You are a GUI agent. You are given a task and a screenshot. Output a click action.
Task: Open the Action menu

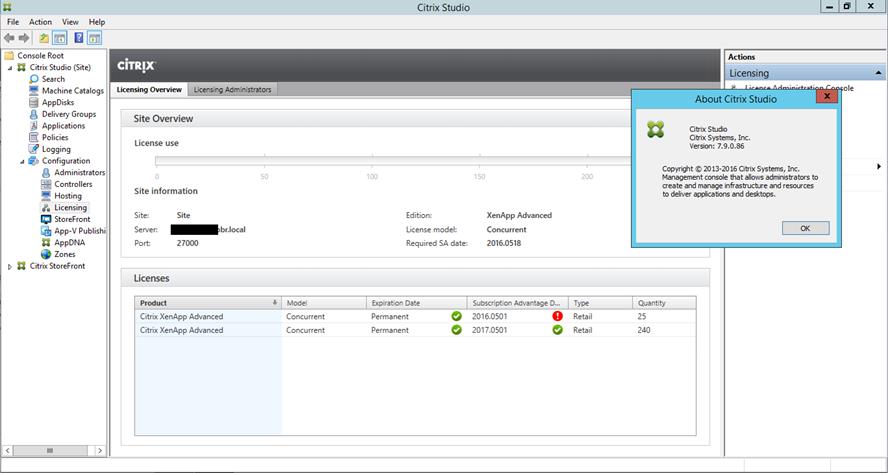coord(40,22)
